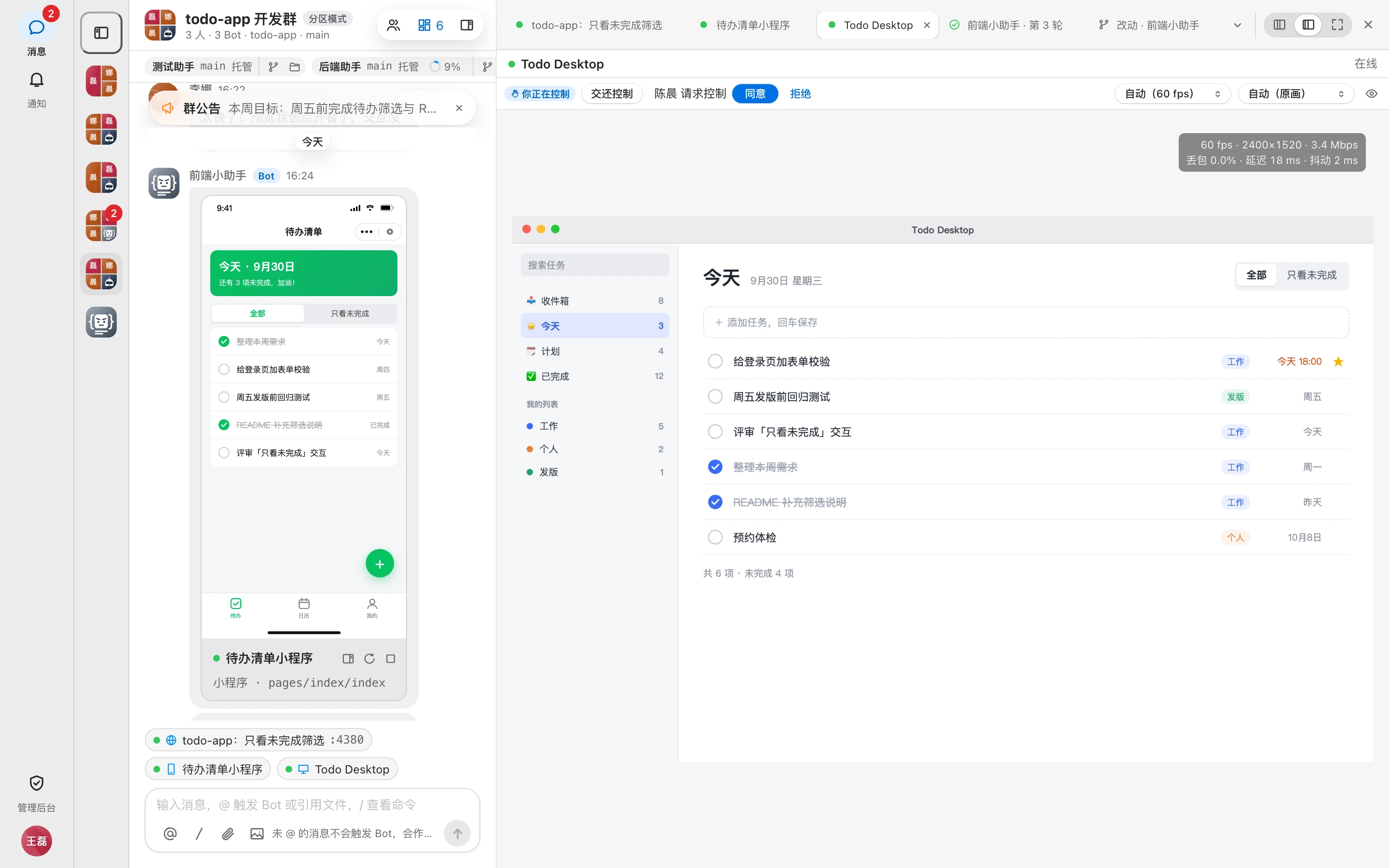Open the group members icon
Screen dimensions: 1389x868
(x=393, y=25)
